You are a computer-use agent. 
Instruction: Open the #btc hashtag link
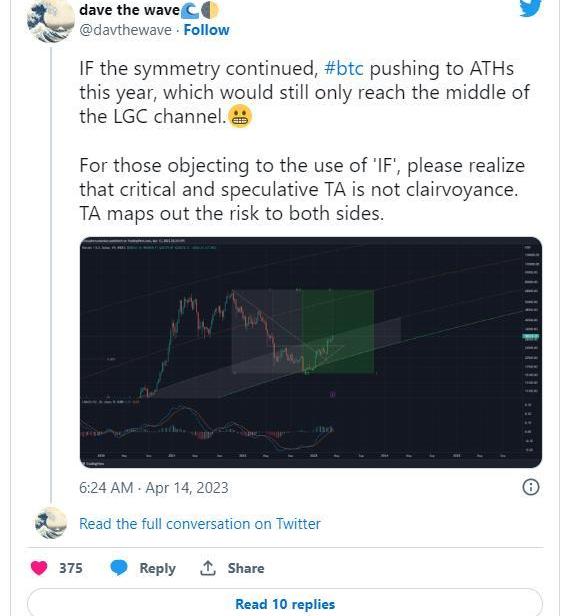click(x=344, y=69)
